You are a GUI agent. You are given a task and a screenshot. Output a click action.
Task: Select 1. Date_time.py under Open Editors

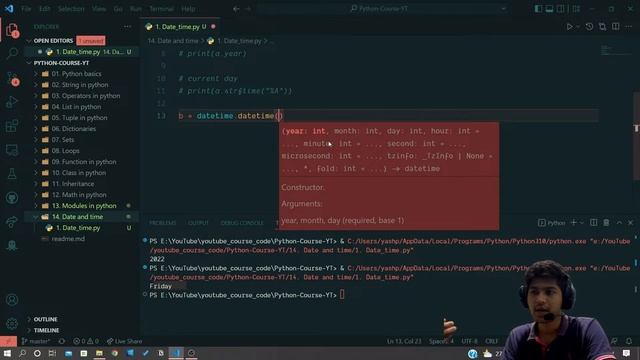tap(82, 52)
